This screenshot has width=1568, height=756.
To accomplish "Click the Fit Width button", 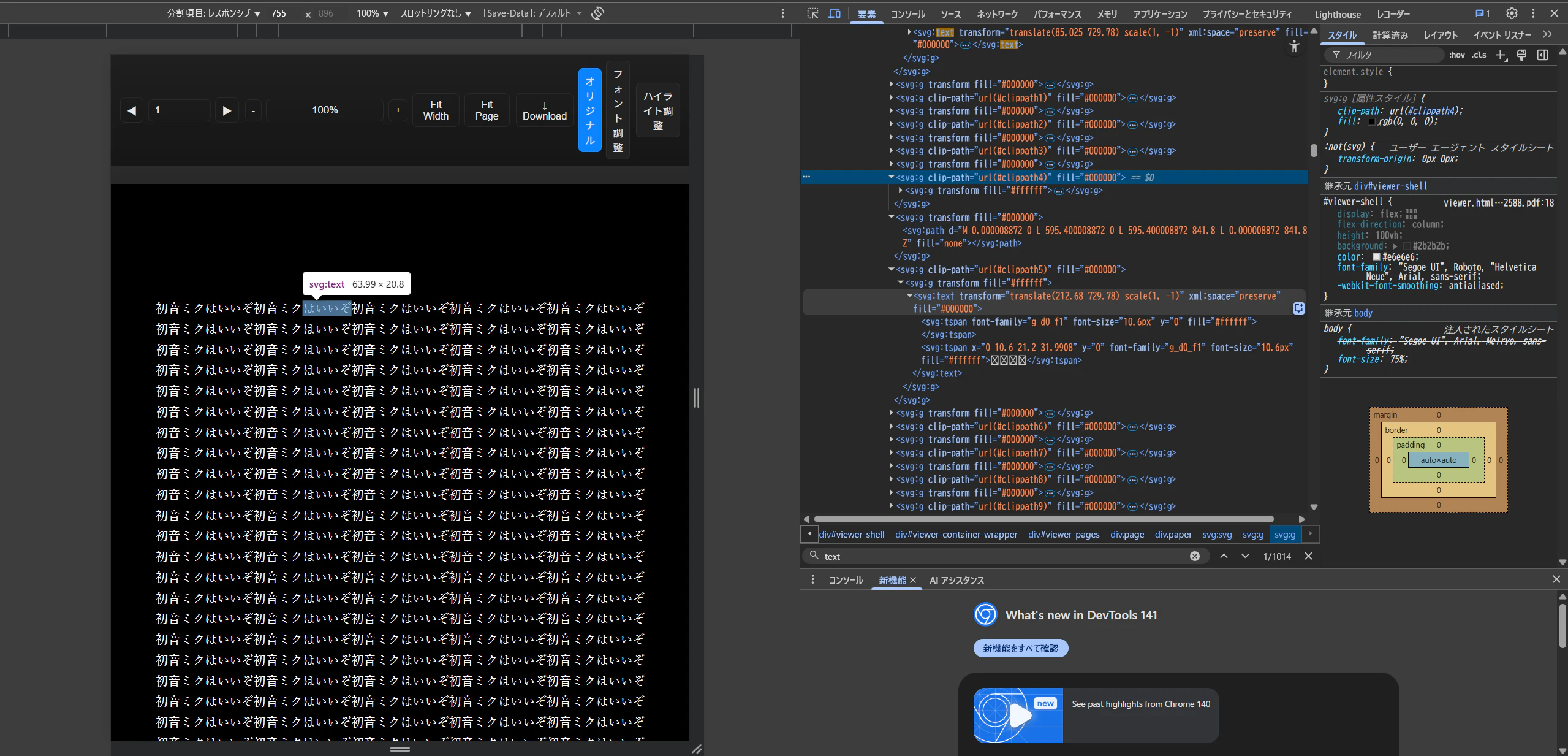I will pyautogui.click(x=436, y=110).
